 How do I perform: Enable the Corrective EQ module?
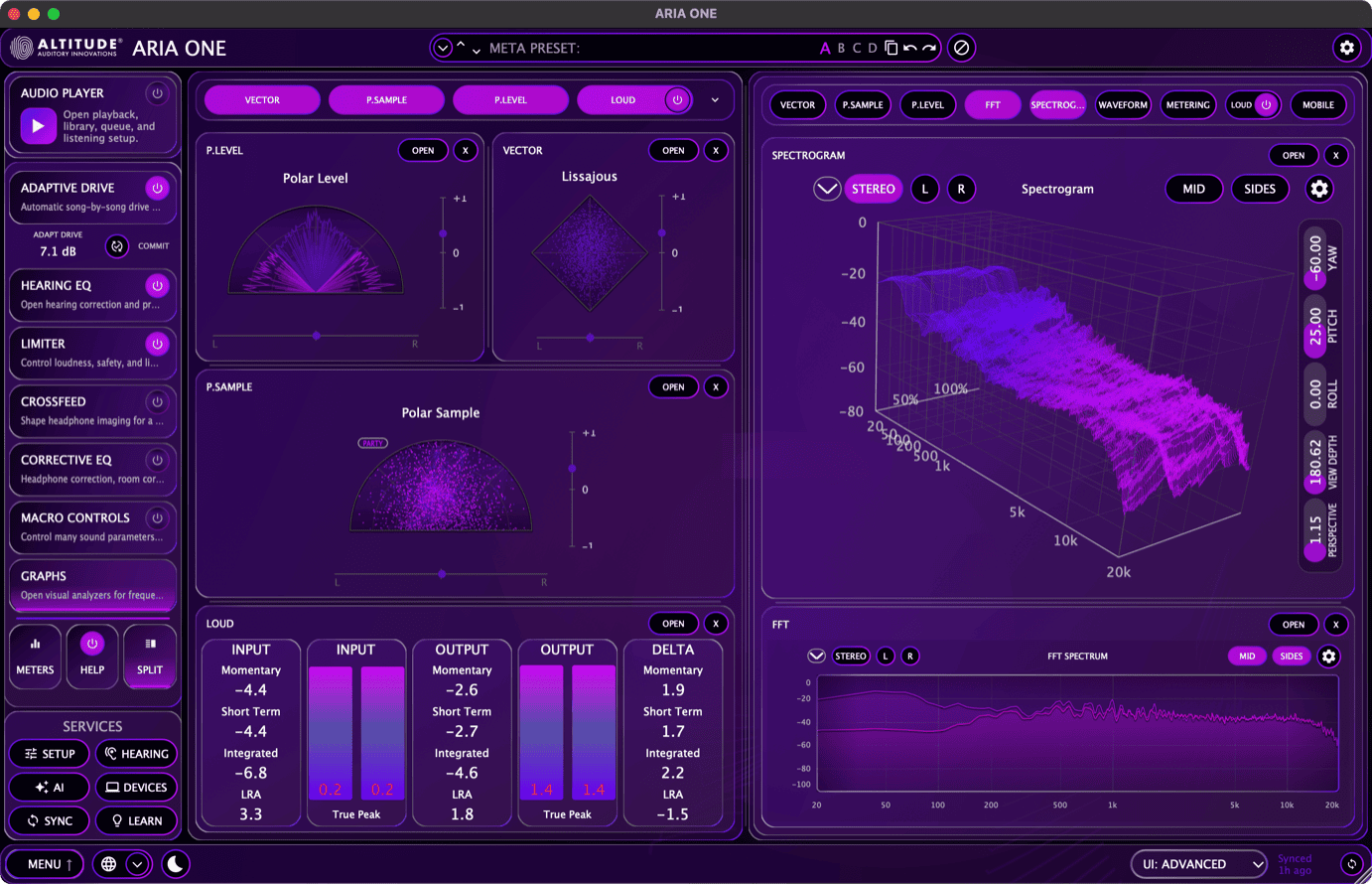[x=157, y=460]
